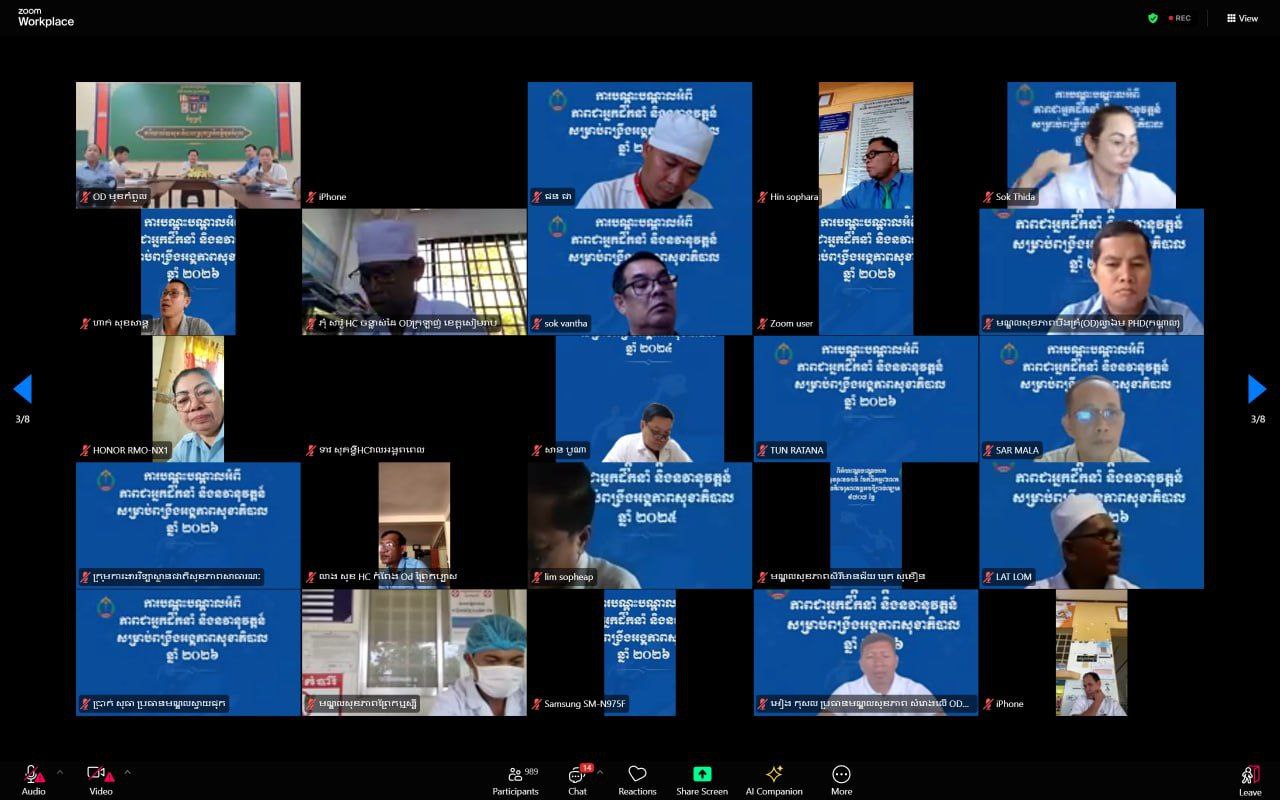The width and height of the screenshot is (1280, 800).
Task: Turn on the camera with Video button
Action: (99, 775)
